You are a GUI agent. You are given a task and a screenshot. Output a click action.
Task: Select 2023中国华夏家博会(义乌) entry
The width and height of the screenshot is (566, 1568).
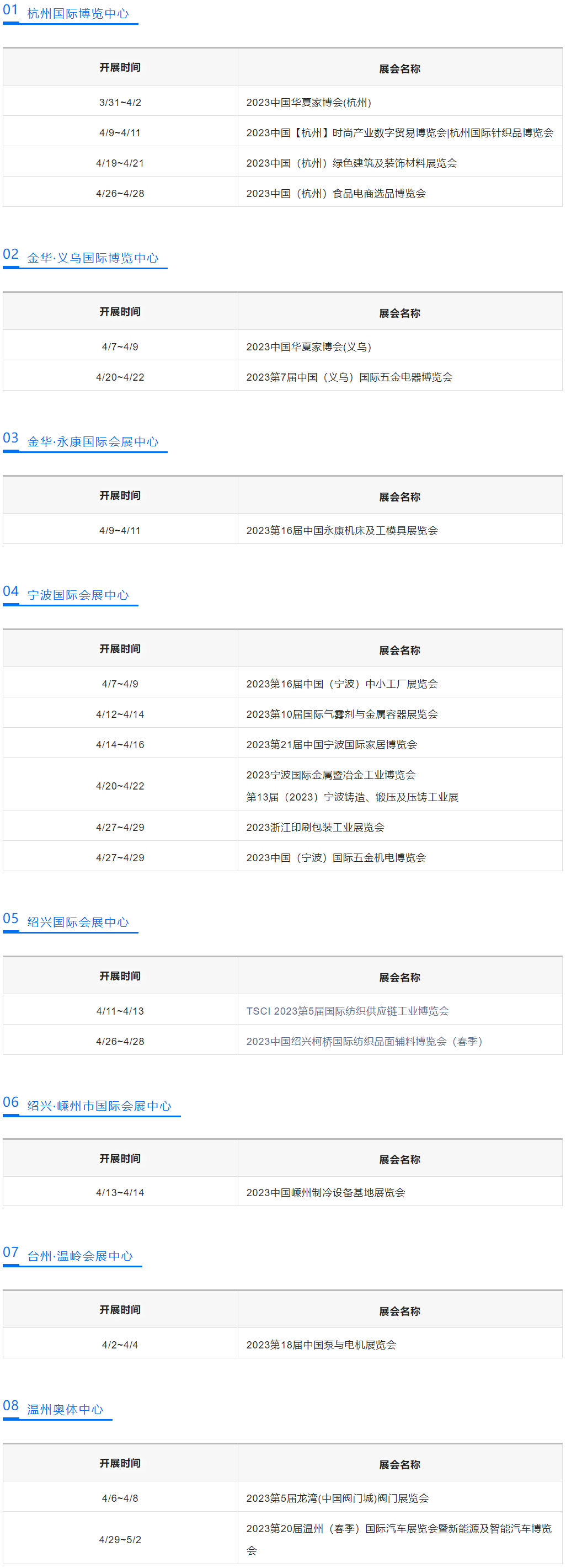point(308,347)
